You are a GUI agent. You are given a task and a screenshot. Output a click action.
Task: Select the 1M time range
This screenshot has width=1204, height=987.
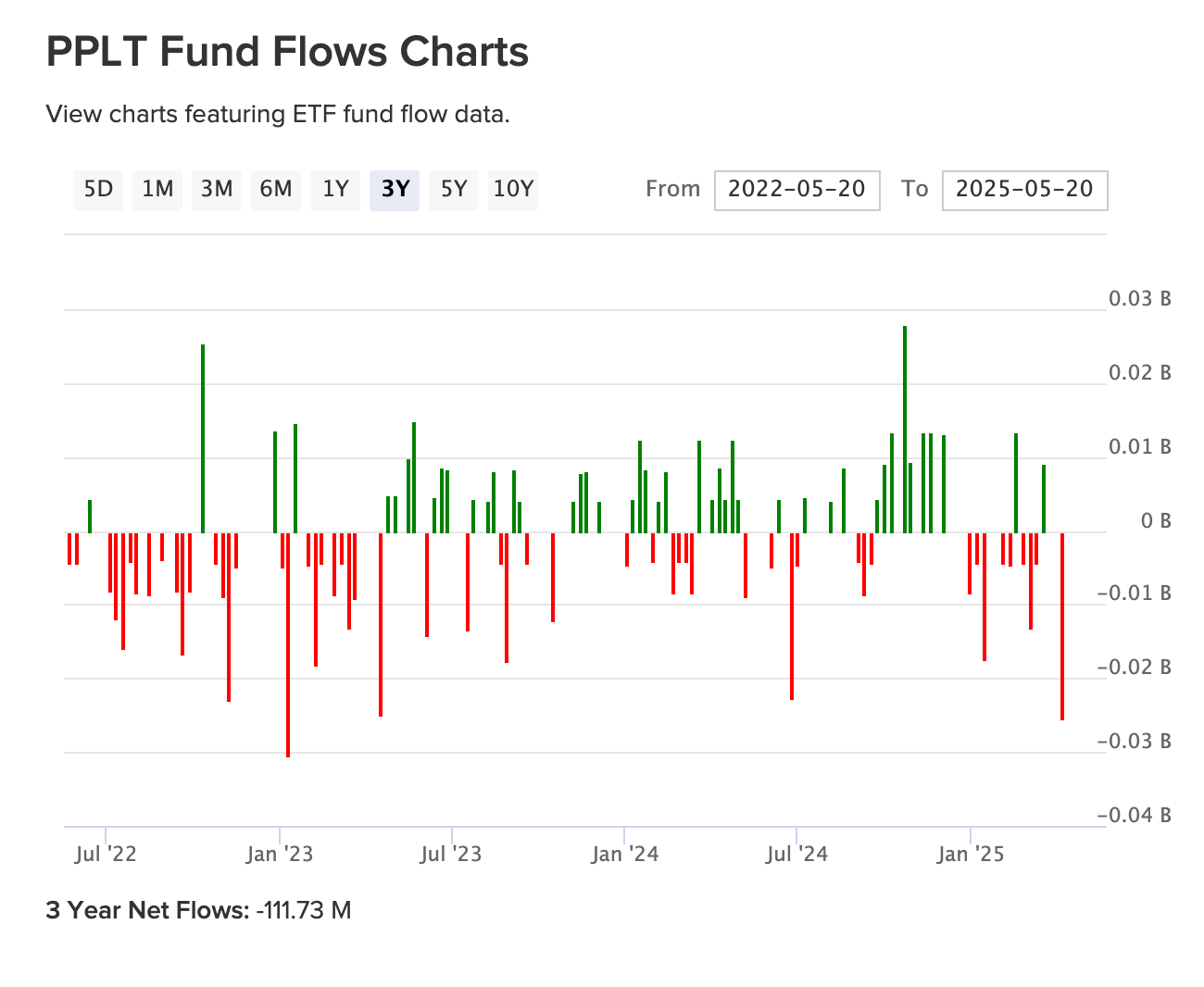tap(157, 190)
